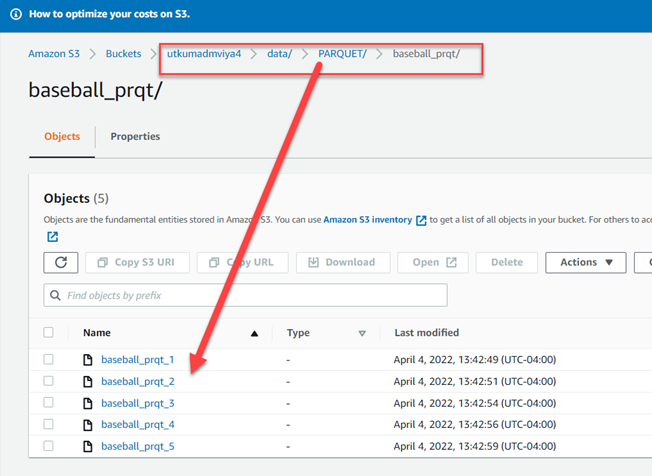Click the Copy S3 URI button
This screenshot has width=652, height=476.
point(137,262)
